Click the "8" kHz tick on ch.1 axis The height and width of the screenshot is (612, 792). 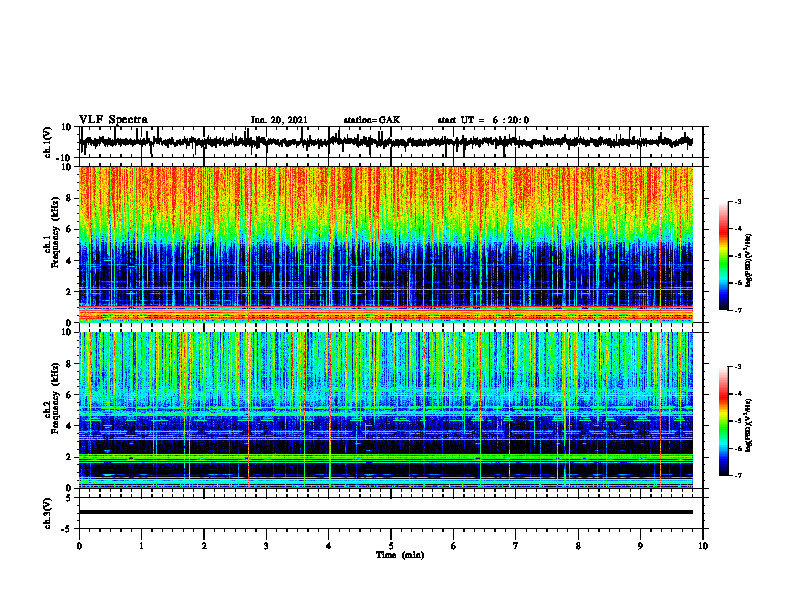coord(69,198)
